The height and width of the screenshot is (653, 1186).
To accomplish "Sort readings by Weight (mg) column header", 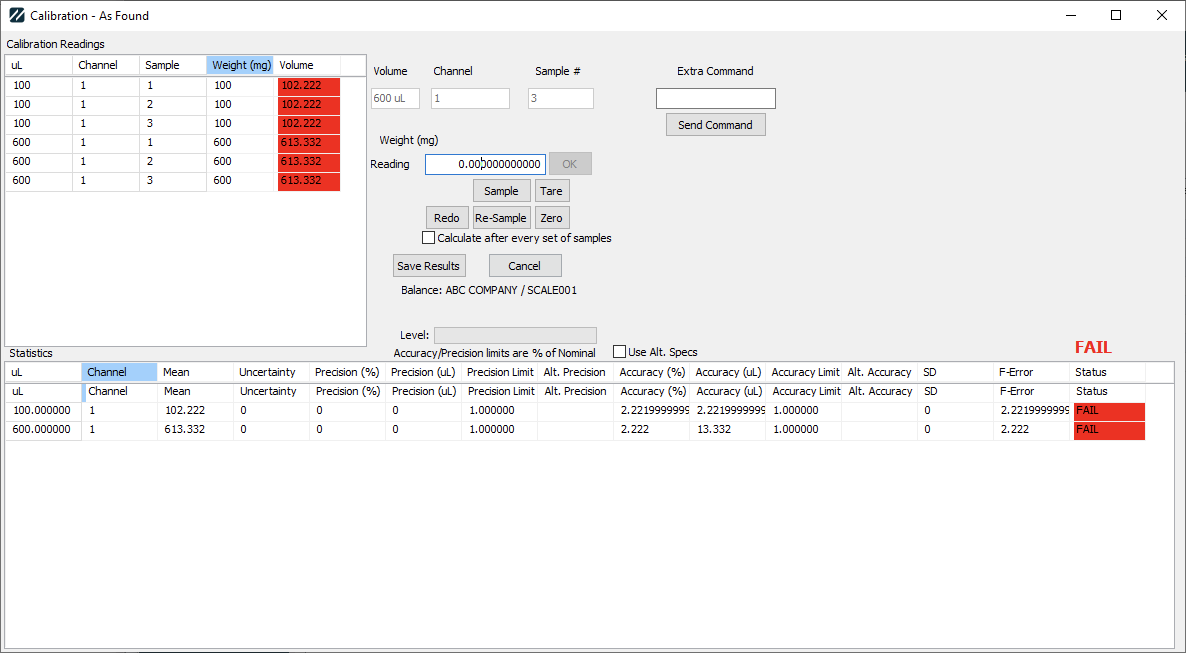I will pos(241,65).
